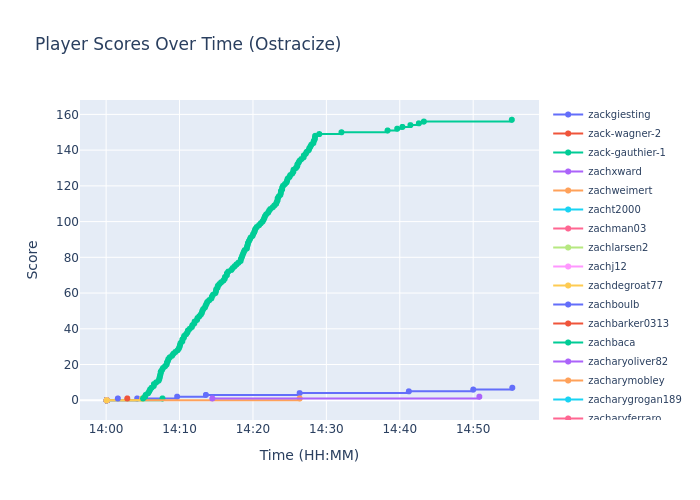Hide zacharymobley series from chart

coord(625,381)
